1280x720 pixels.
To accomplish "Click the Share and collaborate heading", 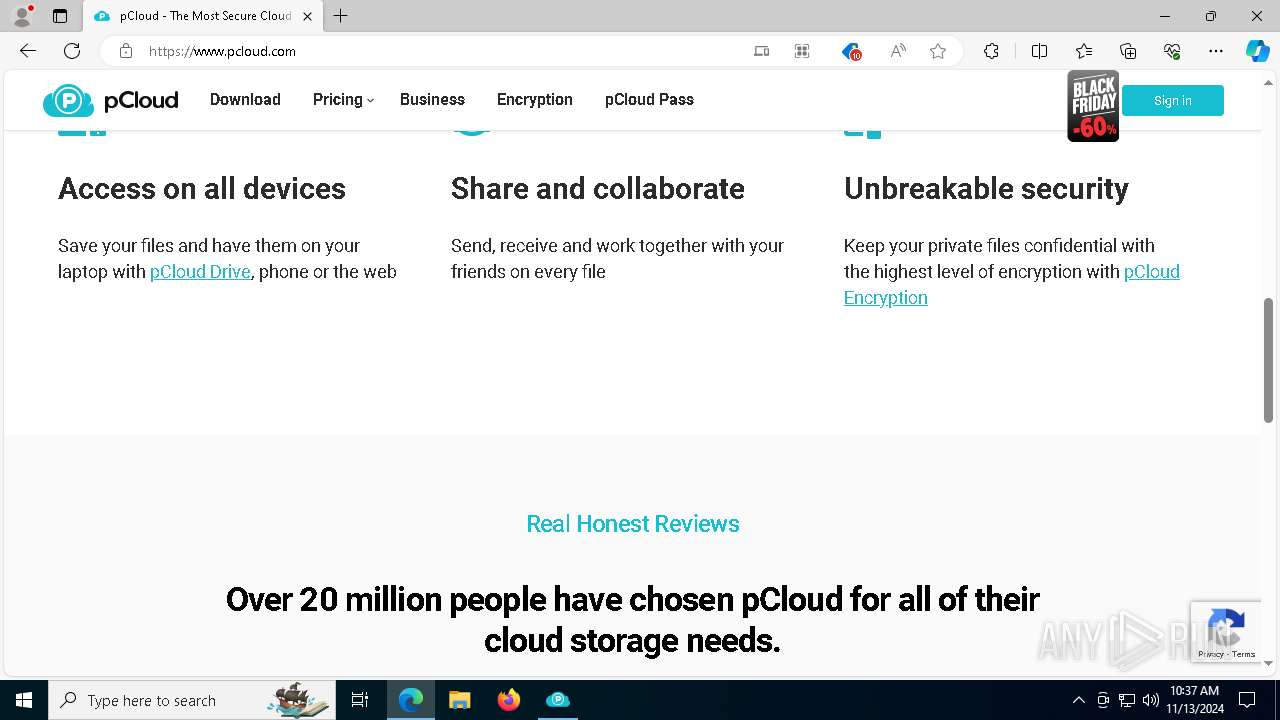I will pyautogui.click(x=598, y=189).
